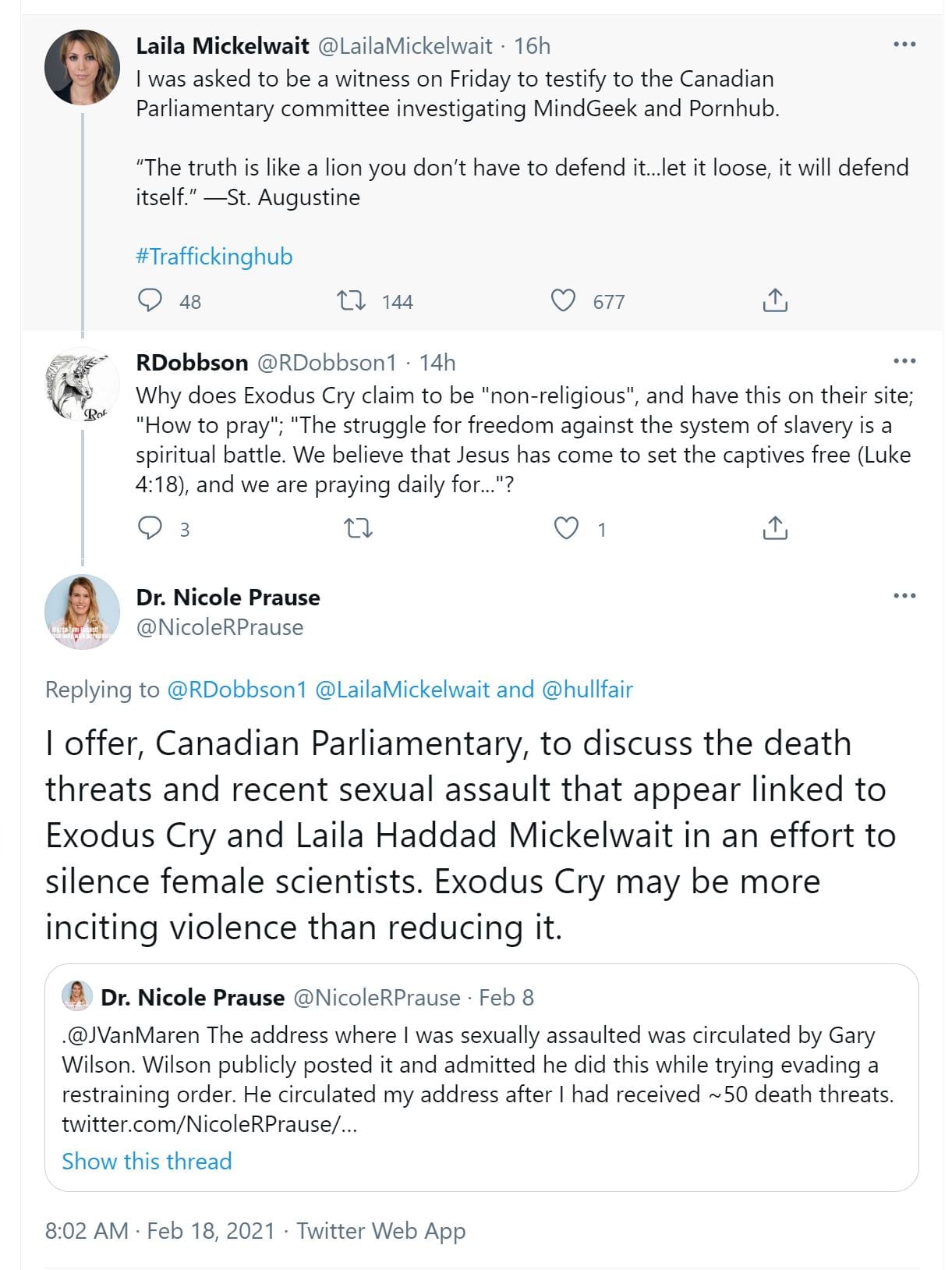Image resolution: width=952 pixels, height=1270 pixels.
Task: Open @hullfair profile mention
Action: click(587, 690)
